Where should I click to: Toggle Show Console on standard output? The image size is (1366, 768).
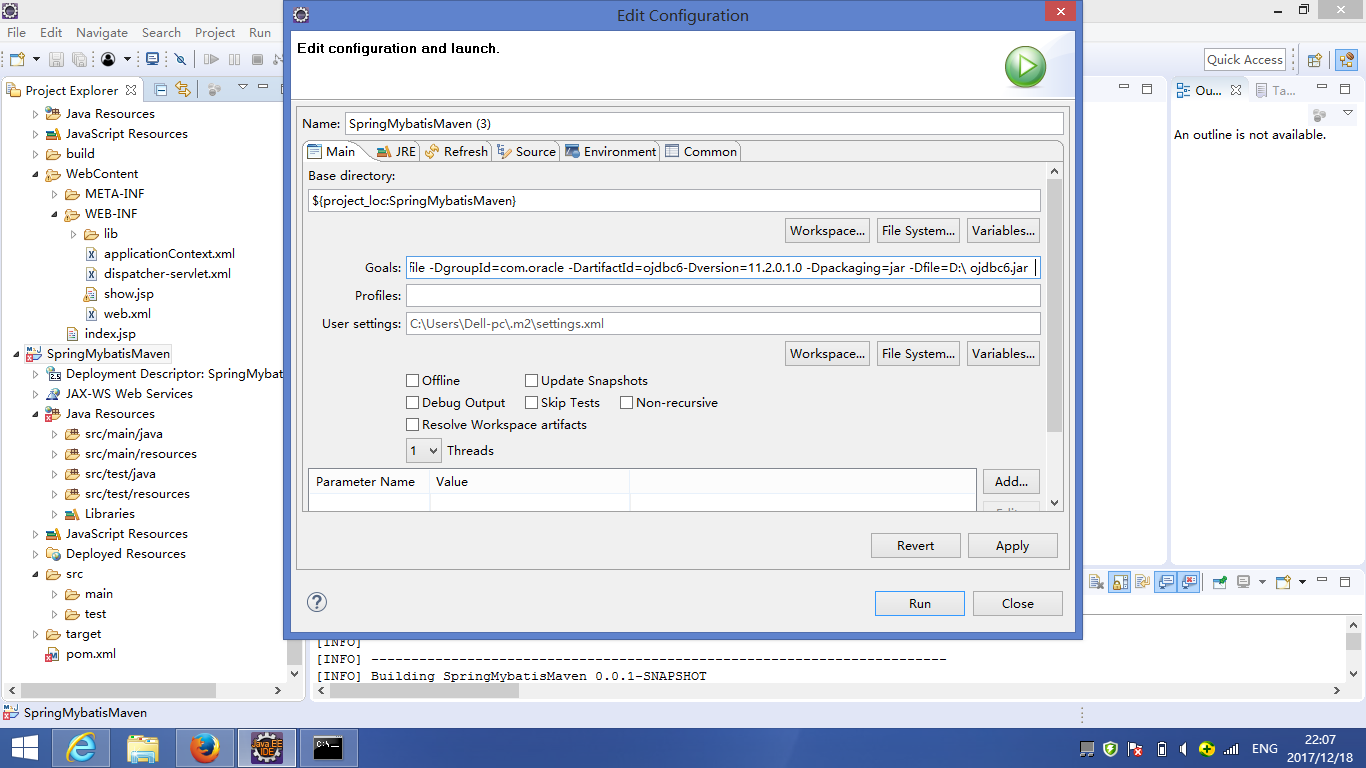click(1165, 582)
